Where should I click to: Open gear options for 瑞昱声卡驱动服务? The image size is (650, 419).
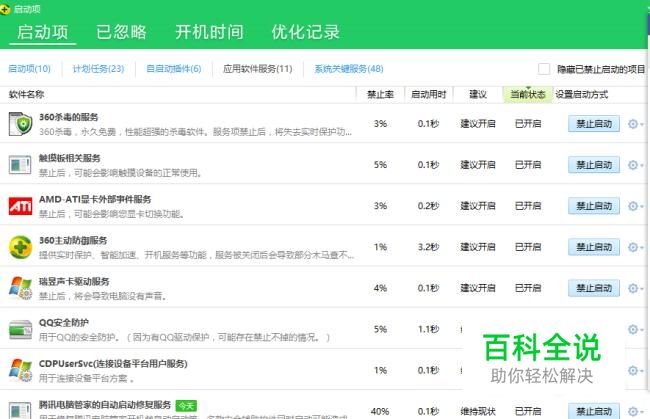(x=635, y=288)
